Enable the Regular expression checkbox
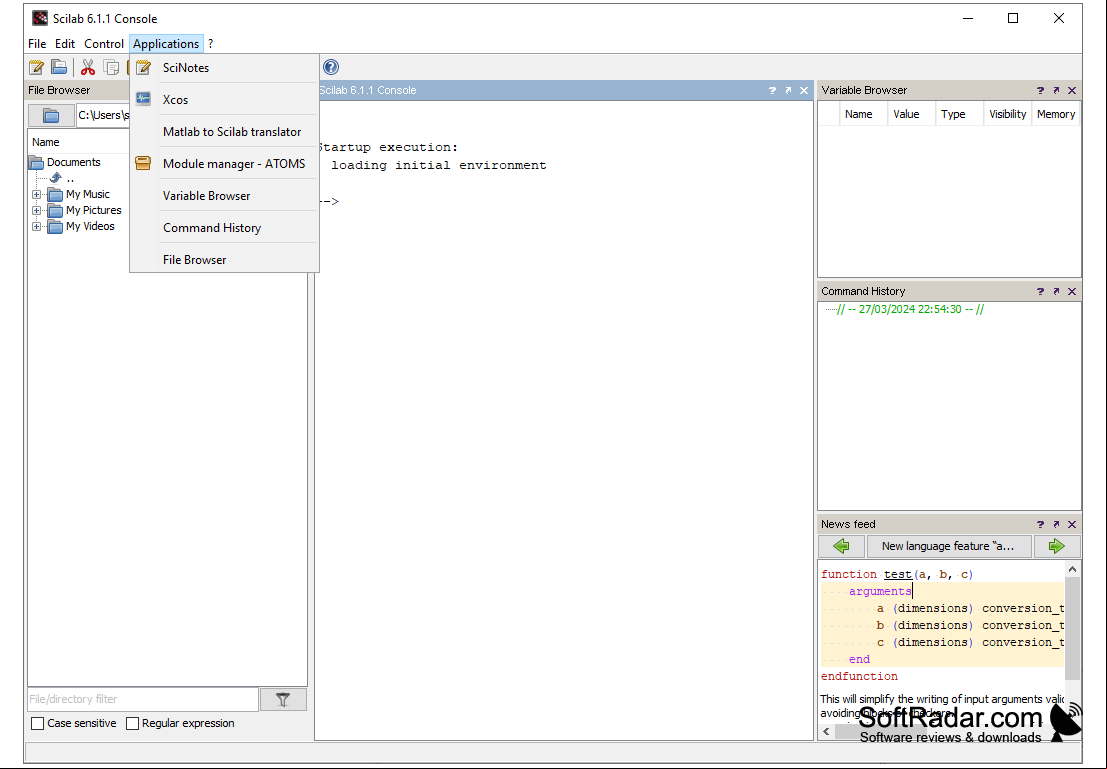The height and width of the screenshot is (769, 1107). (132, 723)
